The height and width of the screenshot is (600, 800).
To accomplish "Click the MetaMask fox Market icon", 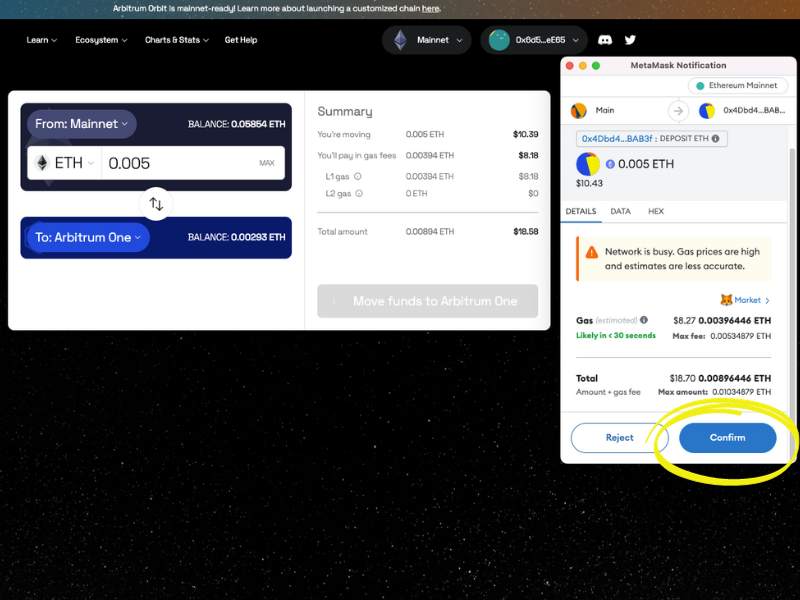I will 726,299.
